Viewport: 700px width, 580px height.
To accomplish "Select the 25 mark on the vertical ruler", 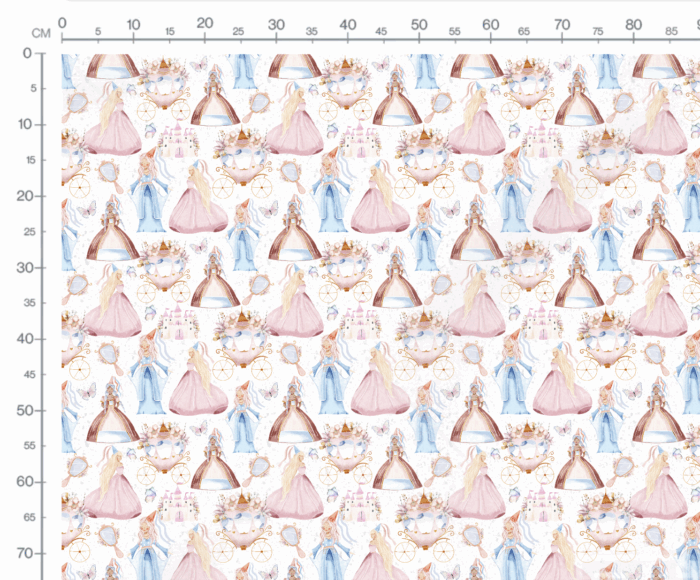I will 30,232.
